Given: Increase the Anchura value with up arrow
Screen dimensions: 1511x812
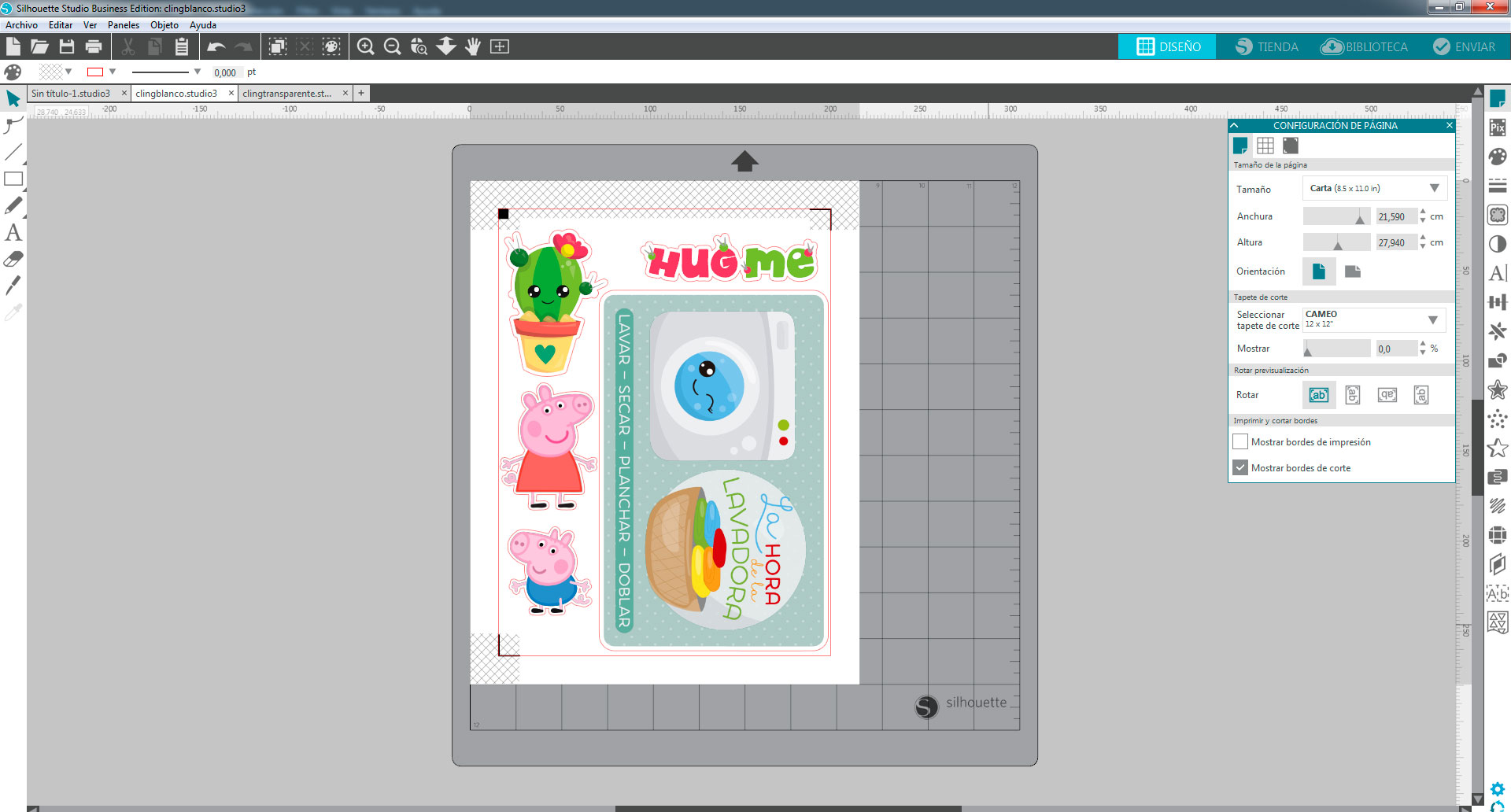Looking at the screenshot, I should (x=1423, y=212).
